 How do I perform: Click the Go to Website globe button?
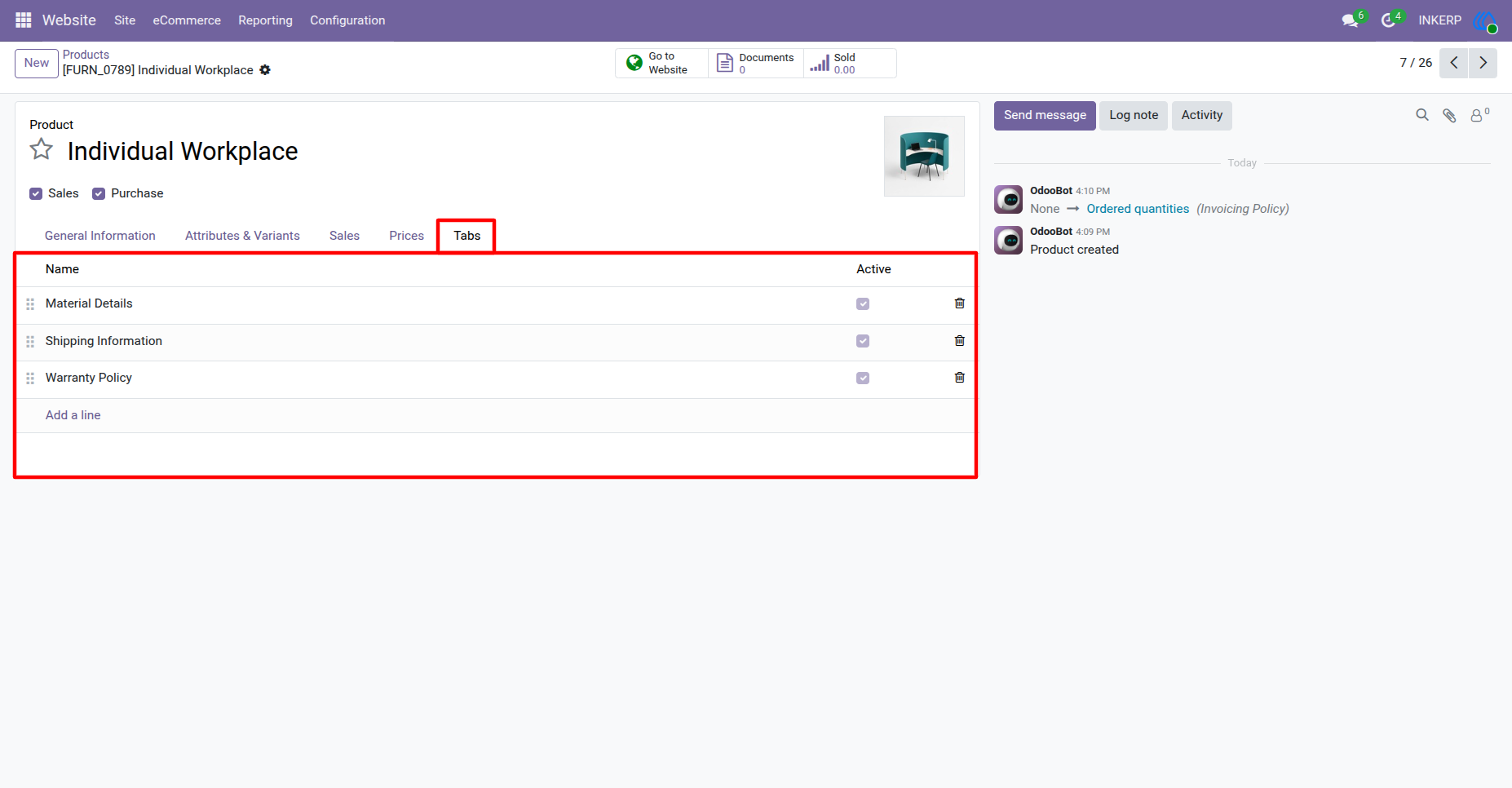[x=661, y=63]
